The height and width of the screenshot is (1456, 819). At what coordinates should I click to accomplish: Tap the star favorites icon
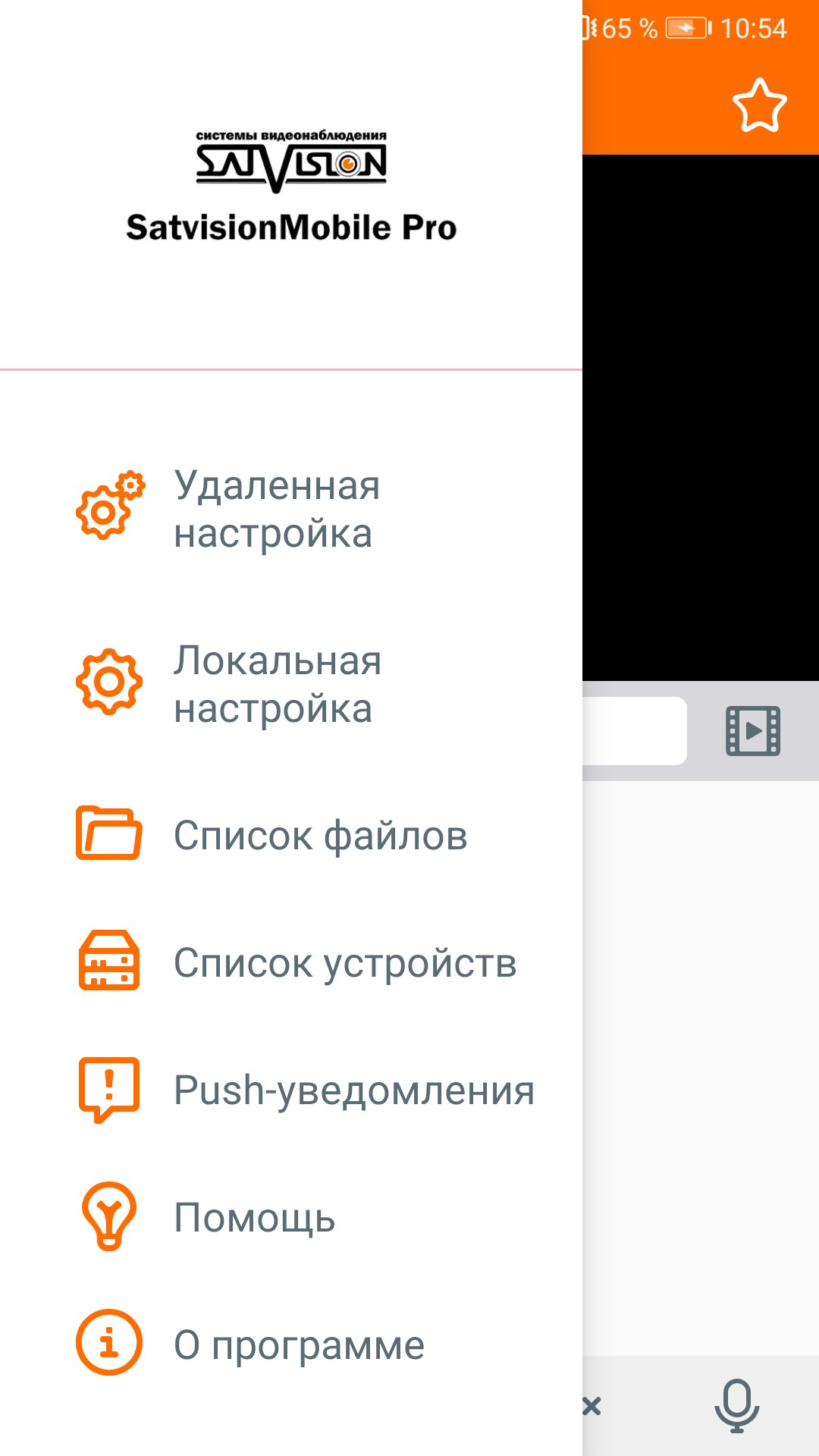click(759, 106)
